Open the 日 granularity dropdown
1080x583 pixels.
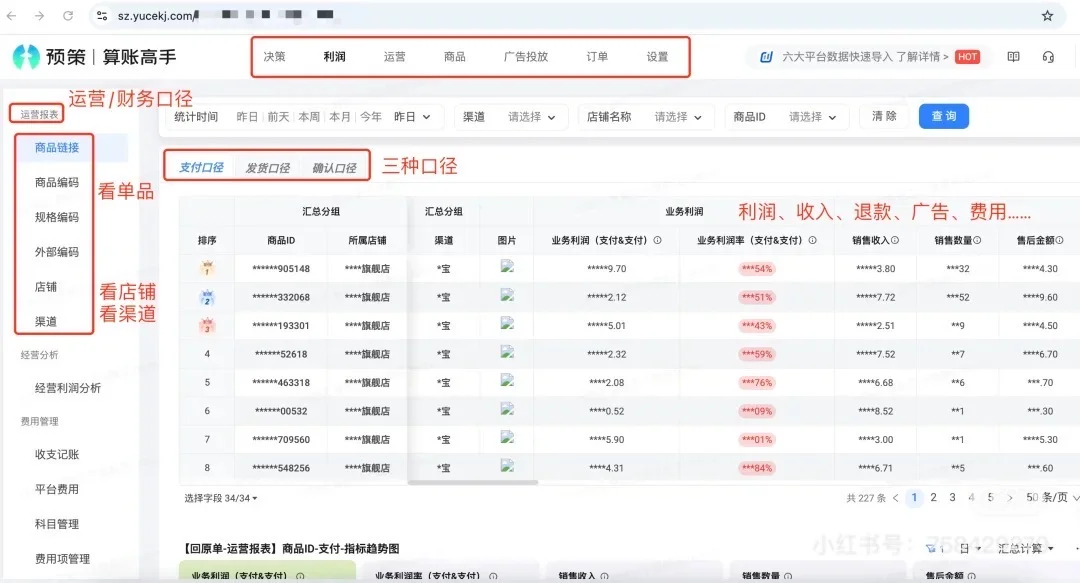tap(970, 549)
